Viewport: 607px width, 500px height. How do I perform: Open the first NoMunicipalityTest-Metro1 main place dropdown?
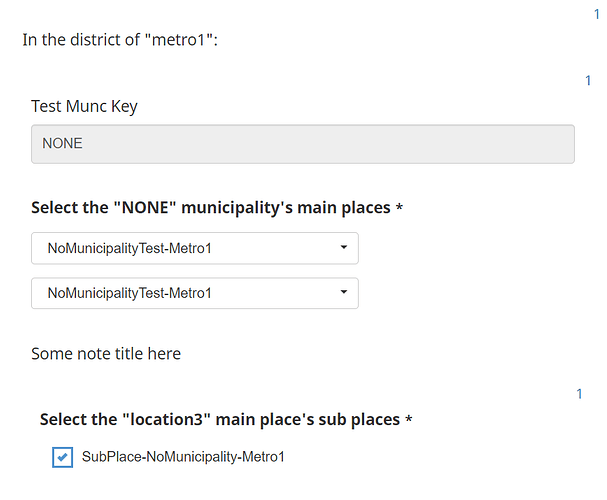pyautogui.click(x=194, y=248)
